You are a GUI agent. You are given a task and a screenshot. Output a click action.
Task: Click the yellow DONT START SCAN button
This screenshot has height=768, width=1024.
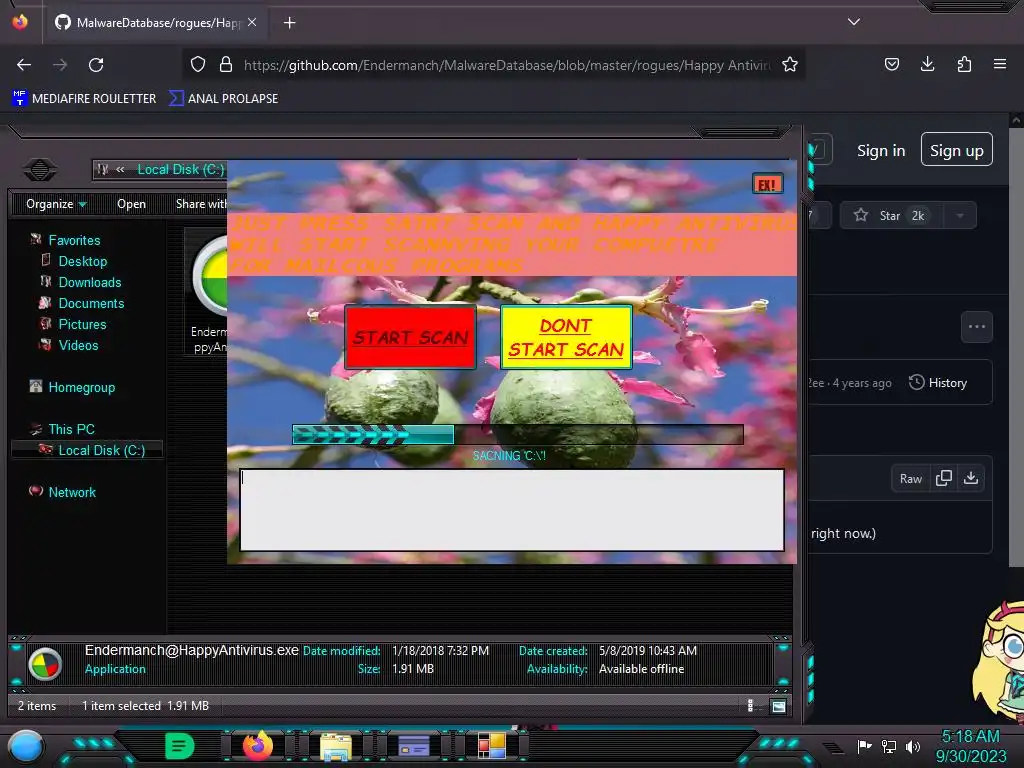coord(566,337)
